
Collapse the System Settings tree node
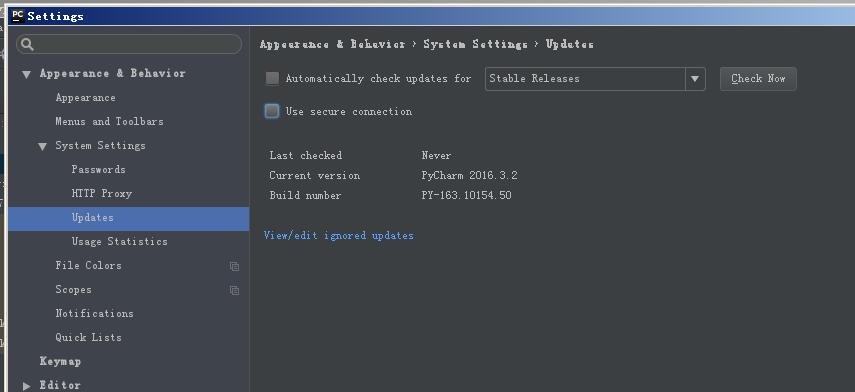coord(42,146)
